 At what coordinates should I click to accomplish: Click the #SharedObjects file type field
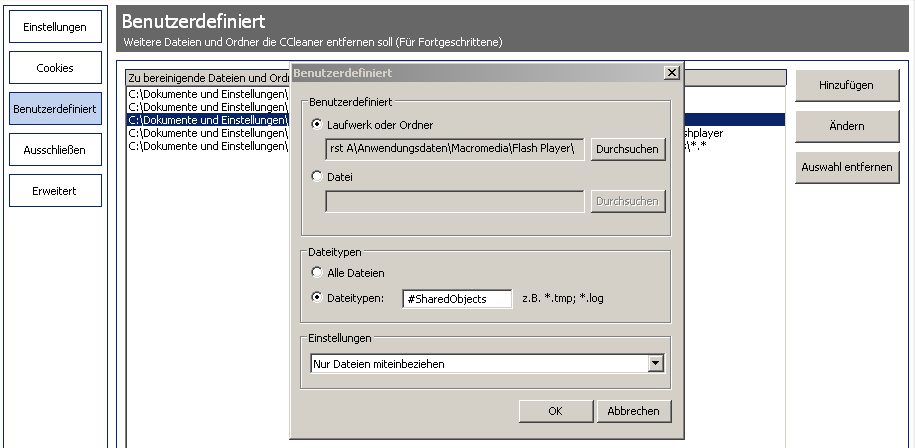(457, 299)
